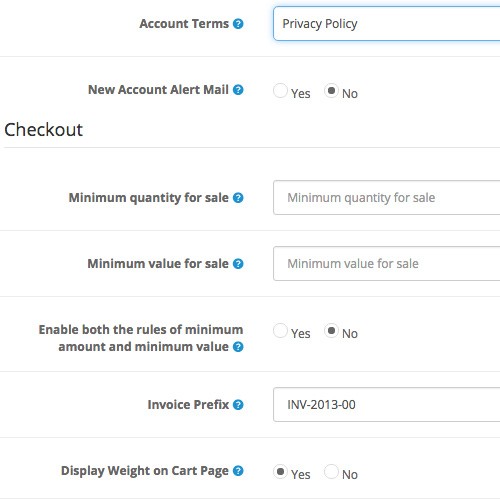Viewport: 500px width, 500px height.
Task: Show help for Minimum value for sale
Action: click(238, 264)
